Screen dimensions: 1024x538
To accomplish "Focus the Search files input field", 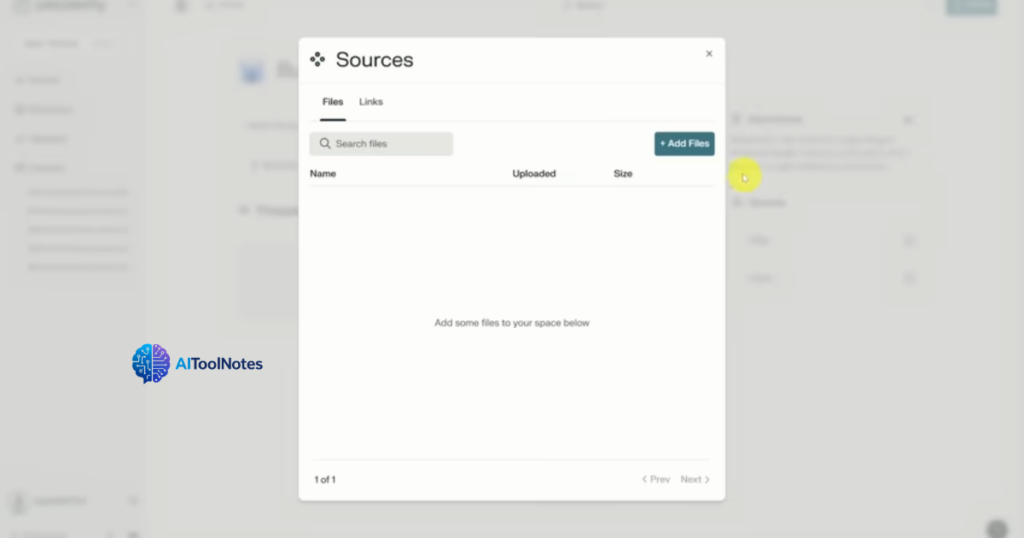I will pyautogui.click(x=390, y=144).
